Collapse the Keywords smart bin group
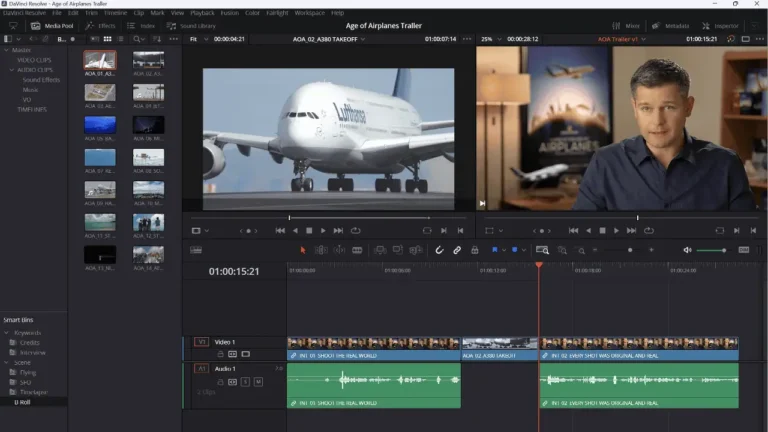The width and height of the screenshot is (768, 432). point(6,333)
